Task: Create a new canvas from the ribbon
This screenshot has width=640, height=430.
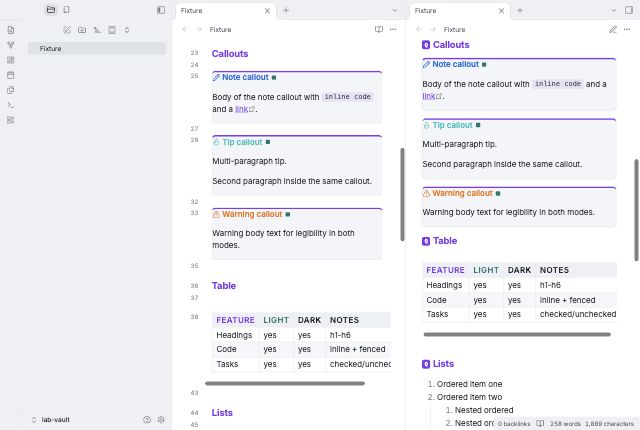Action: point(11,60)
